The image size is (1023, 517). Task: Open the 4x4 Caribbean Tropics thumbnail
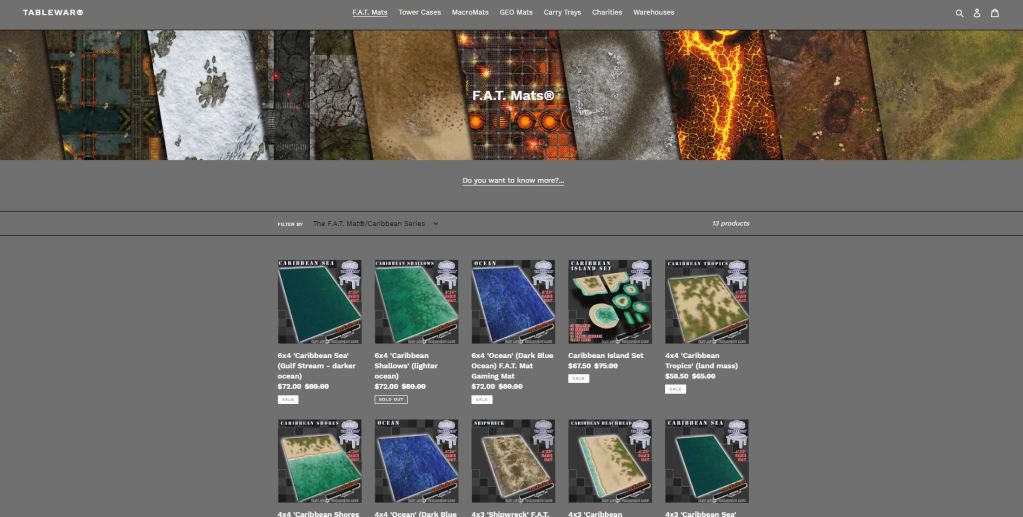click(707, 302)
